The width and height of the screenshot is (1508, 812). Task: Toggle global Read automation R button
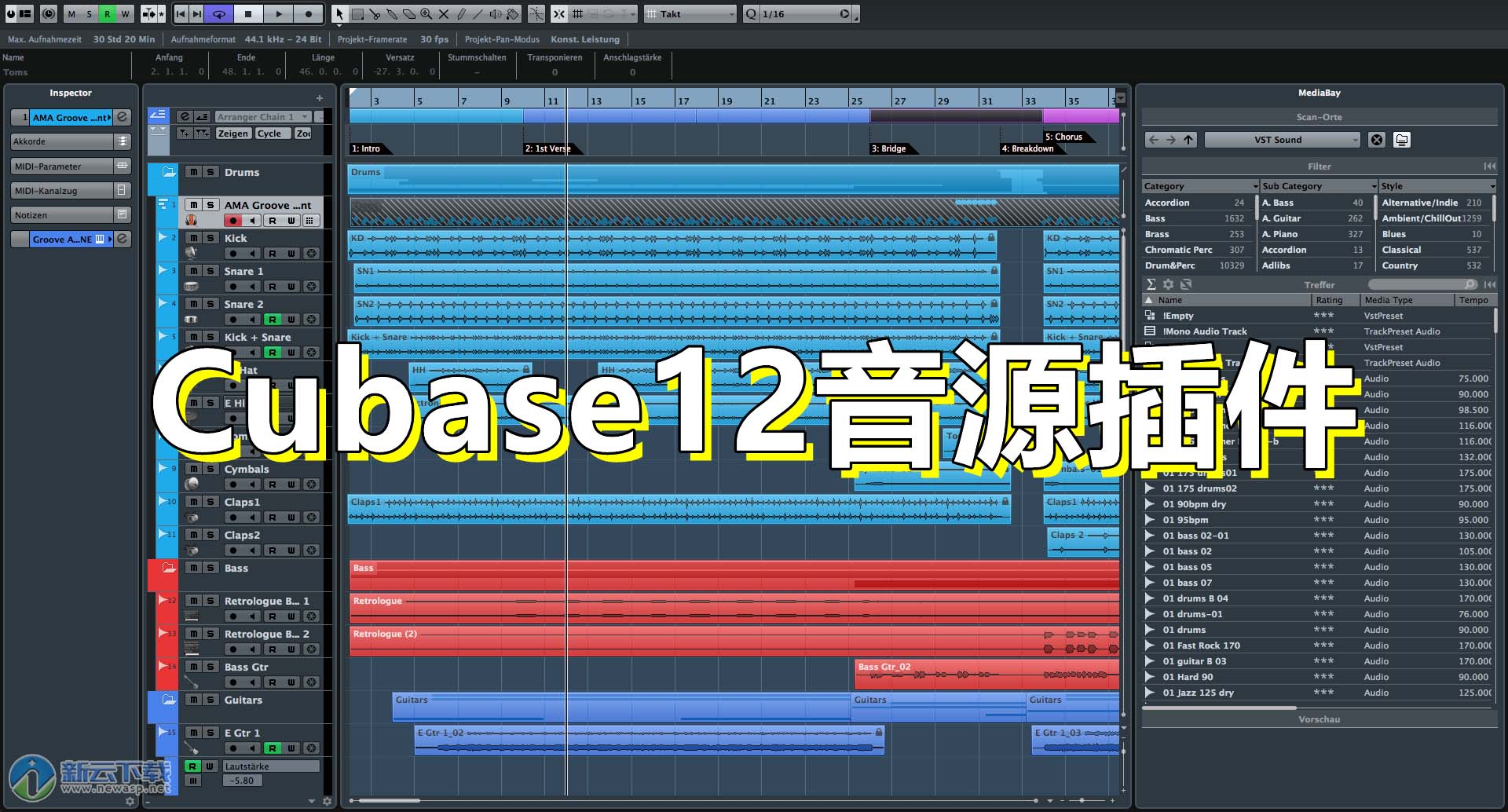[108, 14]
